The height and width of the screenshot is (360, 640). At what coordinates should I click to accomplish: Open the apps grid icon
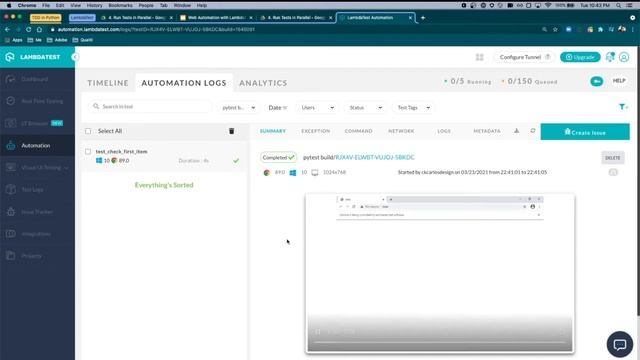480,57
